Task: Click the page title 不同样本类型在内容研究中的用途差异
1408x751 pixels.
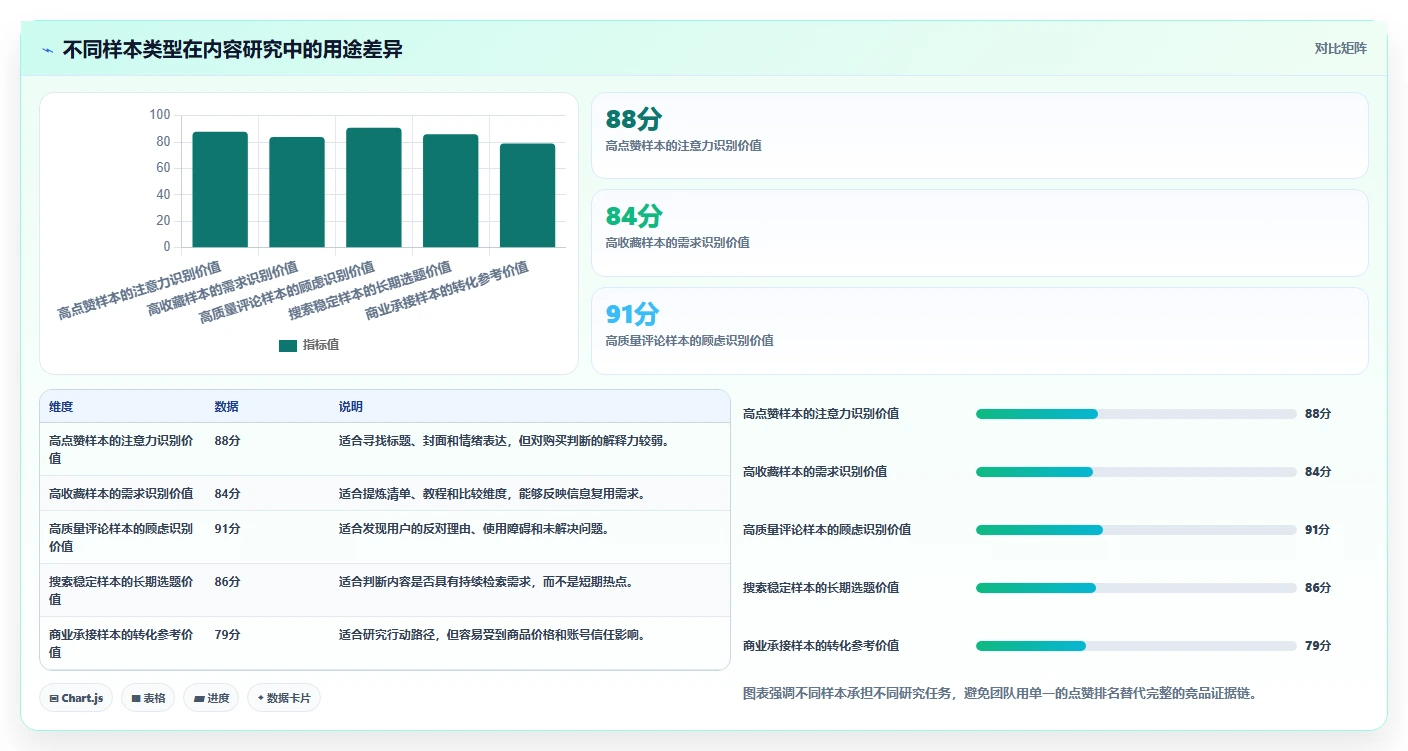Action: pos(232,49)
